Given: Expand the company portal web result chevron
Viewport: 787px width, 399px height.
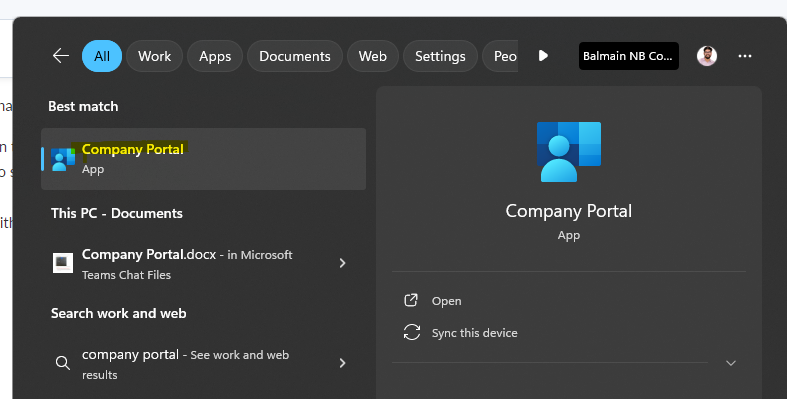Looking at the screenshot, I should (x=342, y=363).
